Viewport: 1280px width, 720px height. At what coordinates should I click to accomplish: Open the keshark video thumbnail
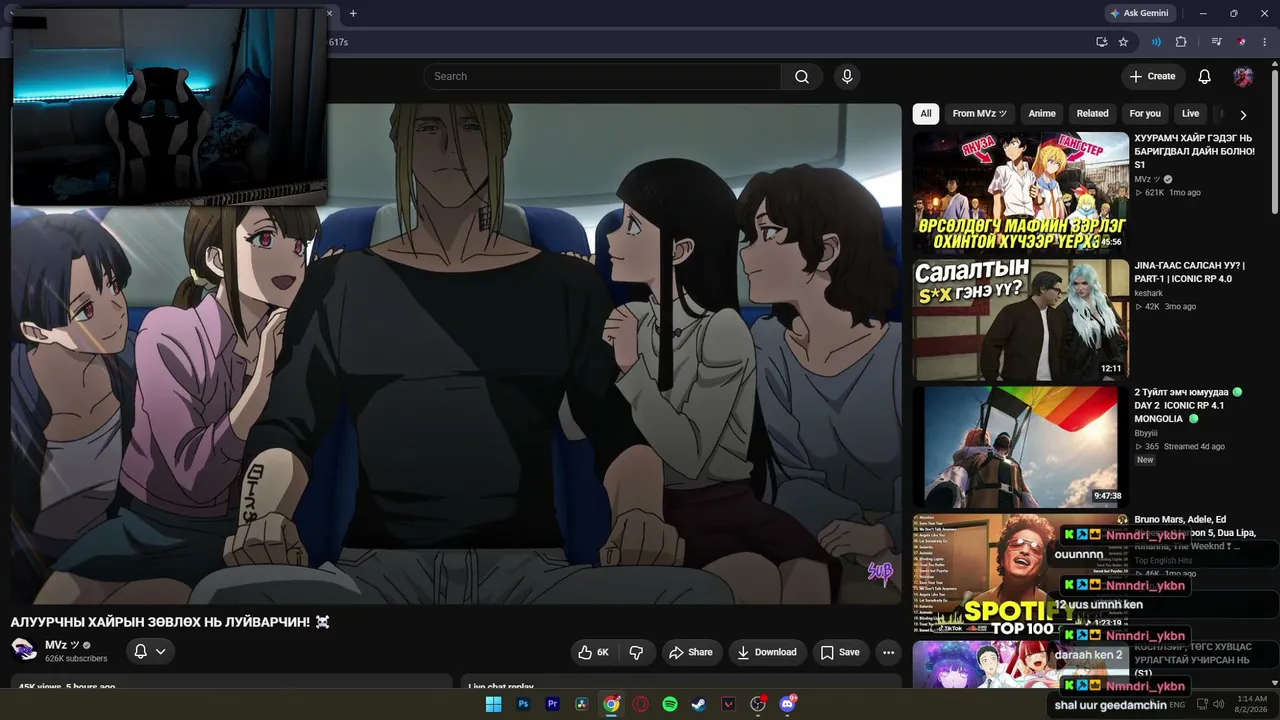(x=1020, y=320)
